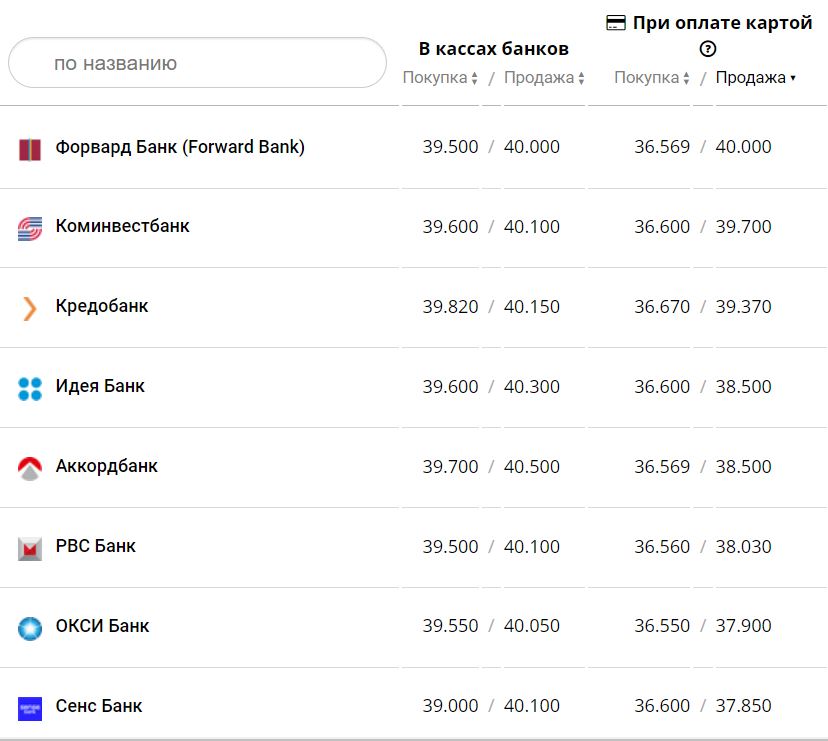
Task: Click the Сенс Банк logo icon
Action: (30, 708)
